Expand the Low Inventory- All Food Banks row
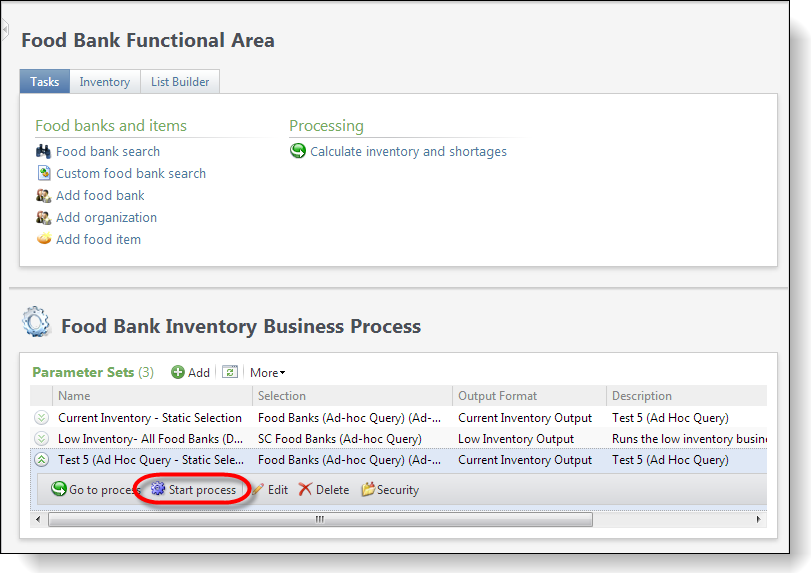This screenshot has width=811, height=573. [x=41, y=439]
